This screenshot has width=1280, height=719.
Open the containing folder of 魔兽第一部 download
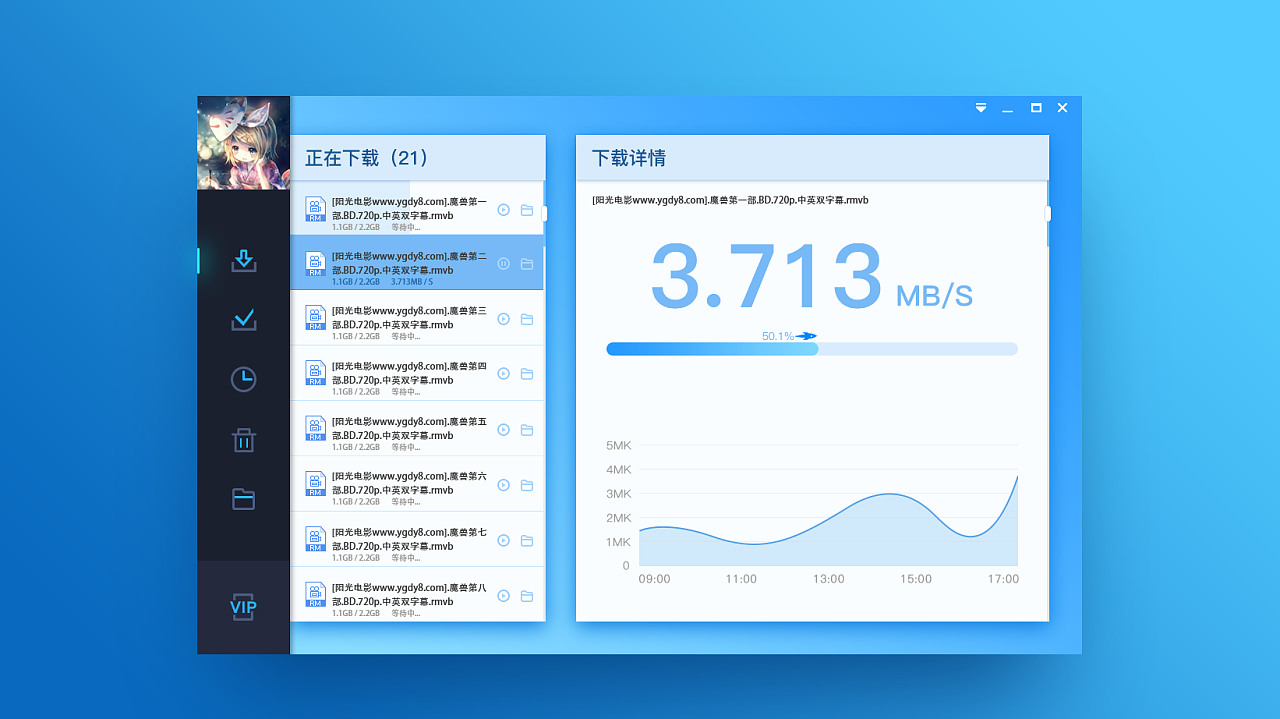pos(527,210)
